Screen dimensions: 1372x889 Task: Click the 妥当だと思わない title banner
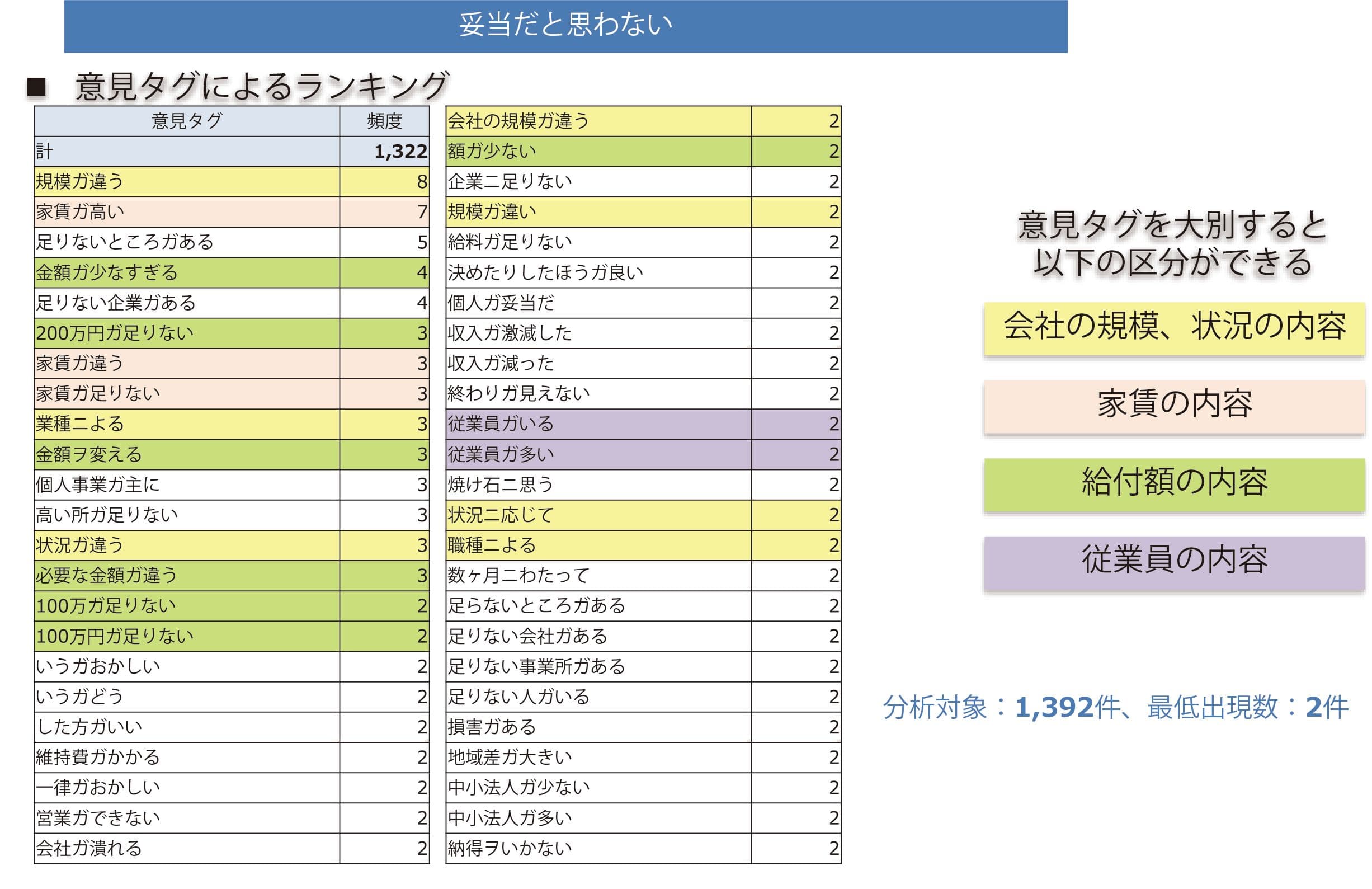[x=565, y=26]
